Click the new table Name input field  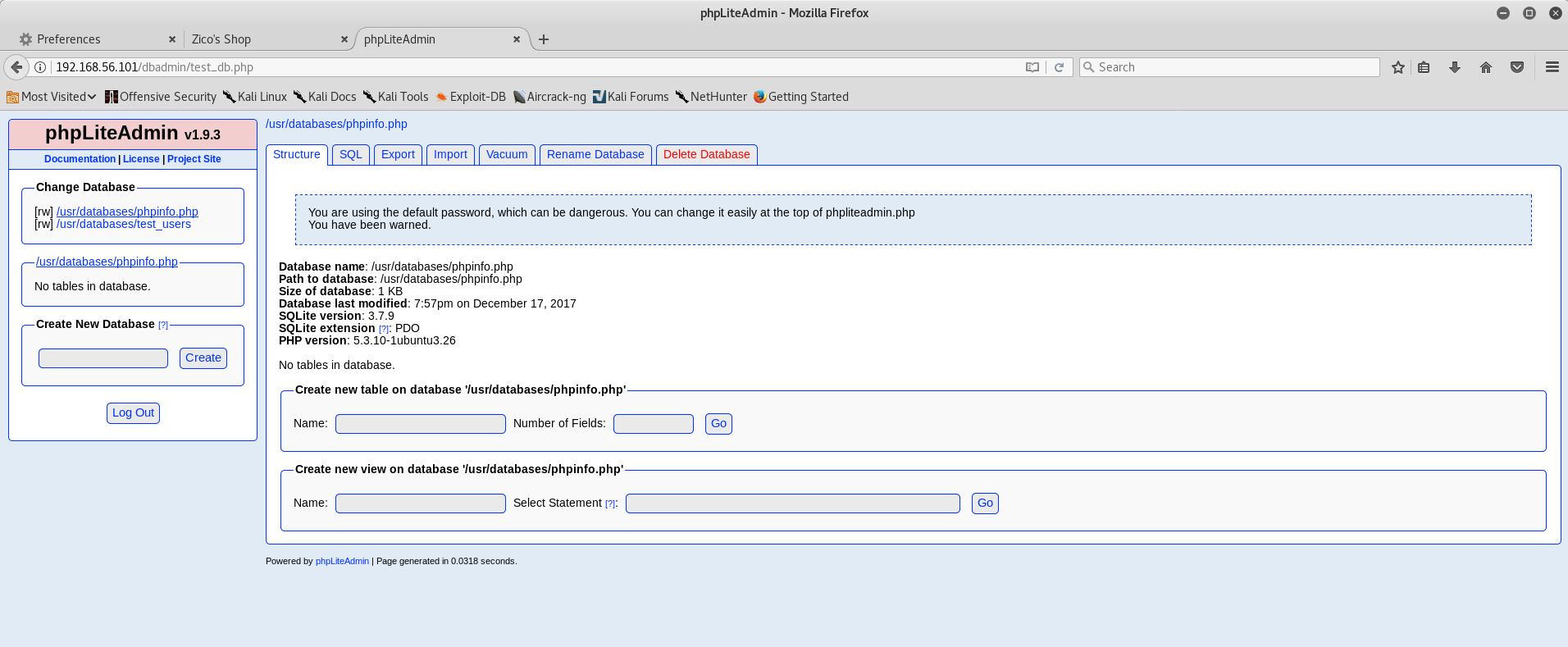tap(420, 423)
